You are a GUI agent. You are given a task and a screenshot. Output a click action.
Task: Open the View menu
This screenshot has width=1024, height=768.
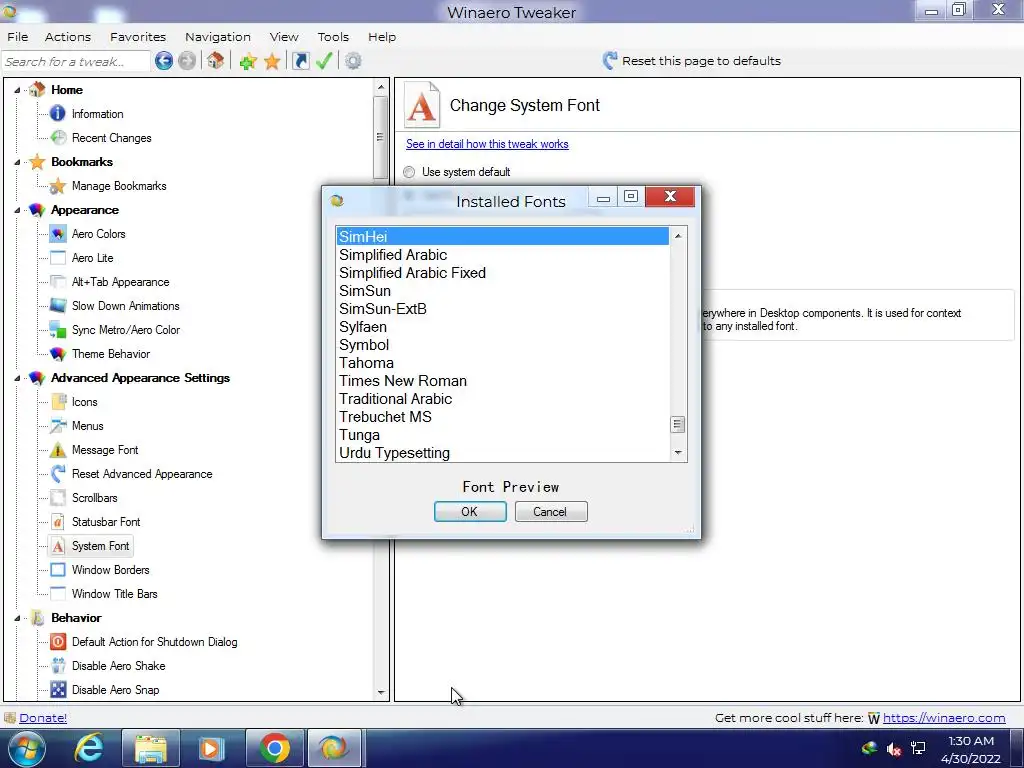283,37
